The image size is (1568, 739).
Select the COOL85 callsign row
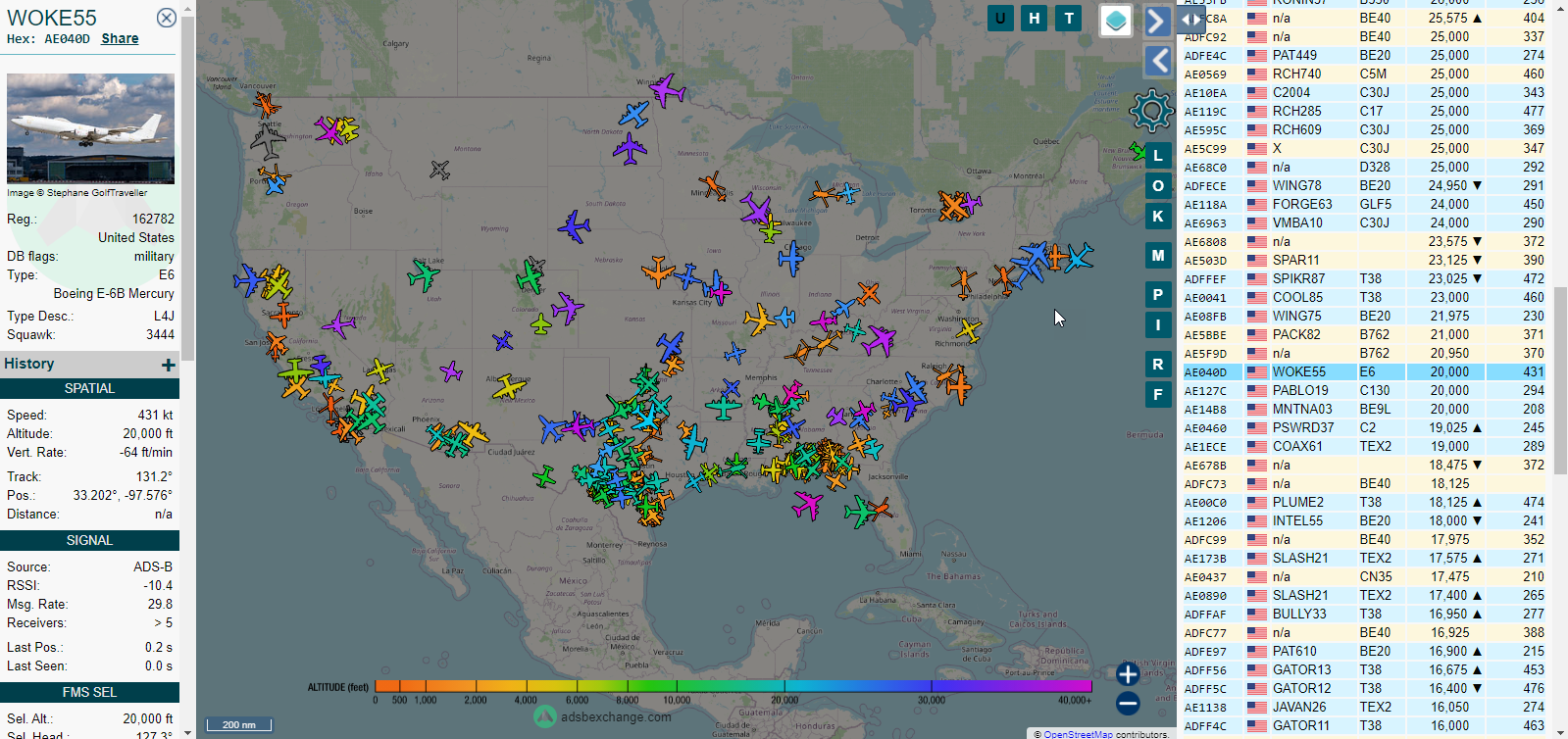pos(1364,298)
